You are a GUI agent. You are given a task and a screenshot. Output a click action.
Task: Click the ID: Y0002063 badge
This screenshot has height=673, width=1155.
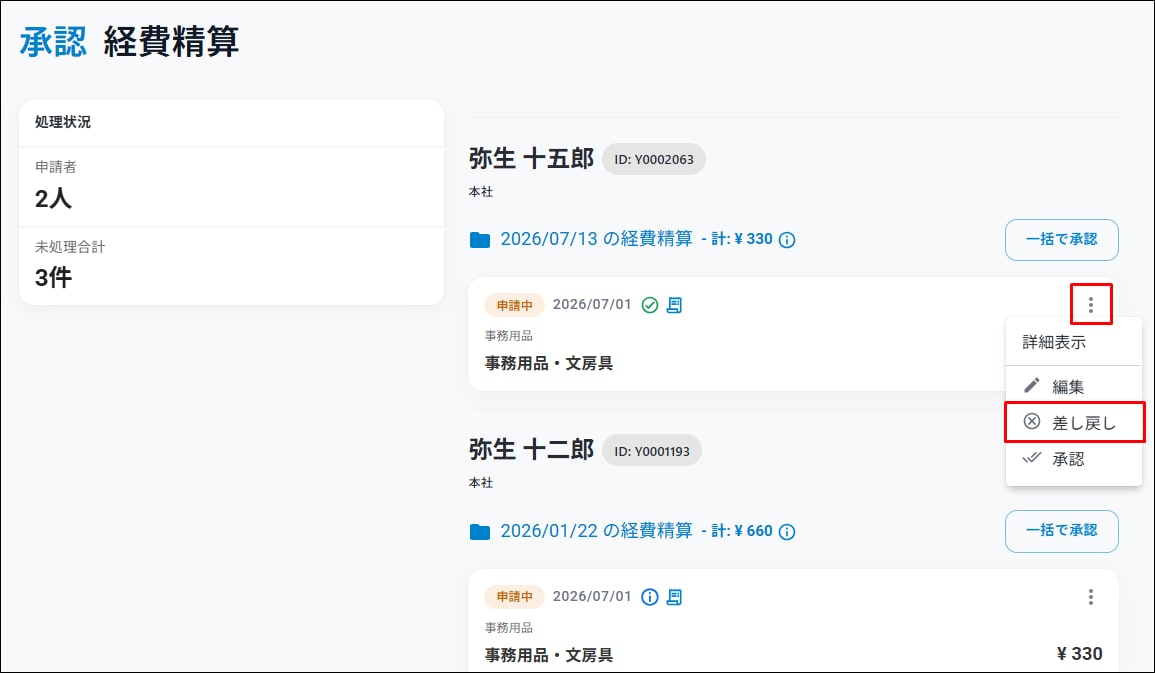click(653, 159)
